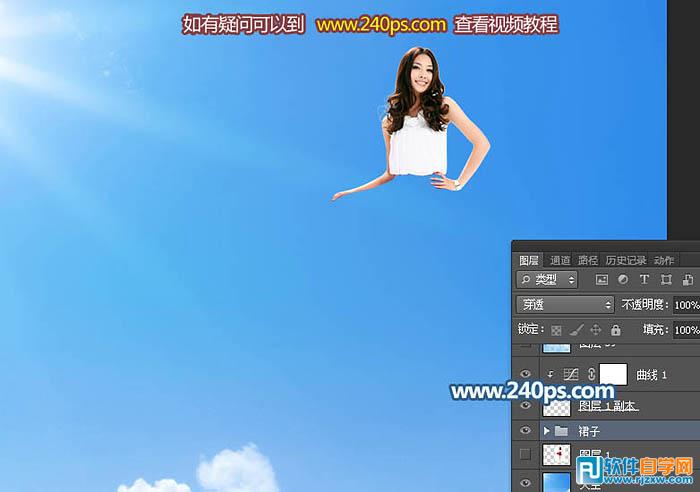Click the 填充 fill value field
The image size is (700, 492).
tap(686, 330)
